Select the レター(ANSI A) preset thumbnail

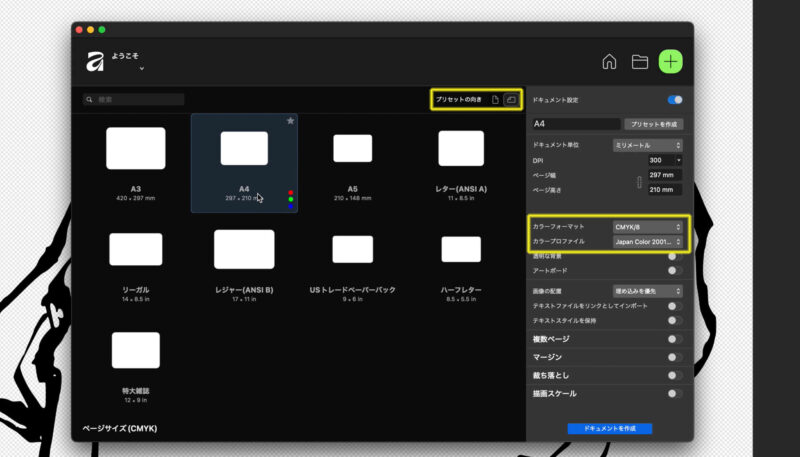click(461, 148)
